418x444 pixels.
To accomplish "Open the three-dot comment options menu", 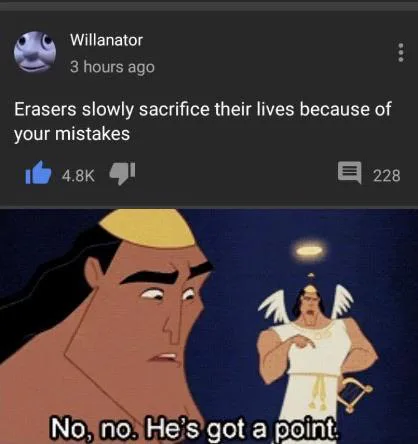I will 401,52.
